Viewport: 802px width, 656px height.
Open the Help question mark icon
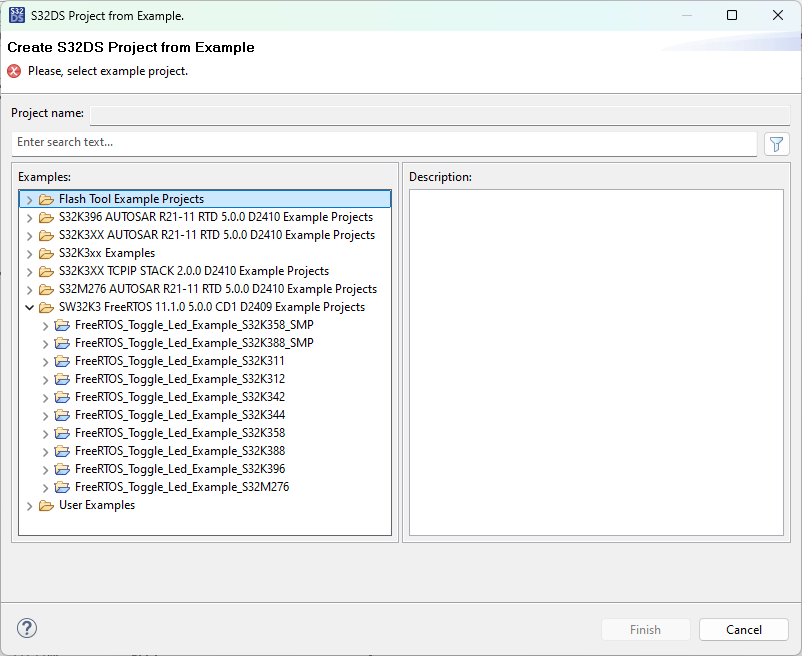(x=27, y=628)
